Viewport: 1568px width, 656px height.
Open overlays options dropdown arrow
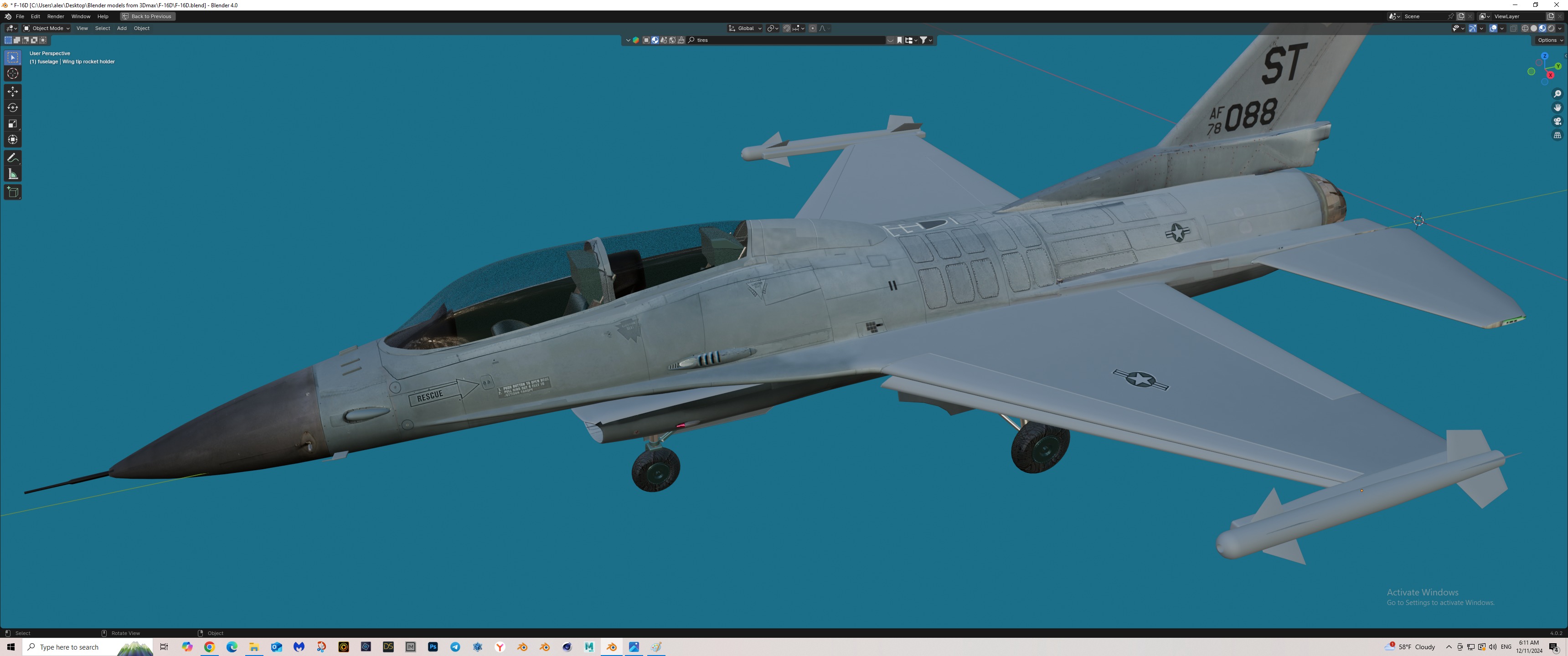pos(1502,29)
